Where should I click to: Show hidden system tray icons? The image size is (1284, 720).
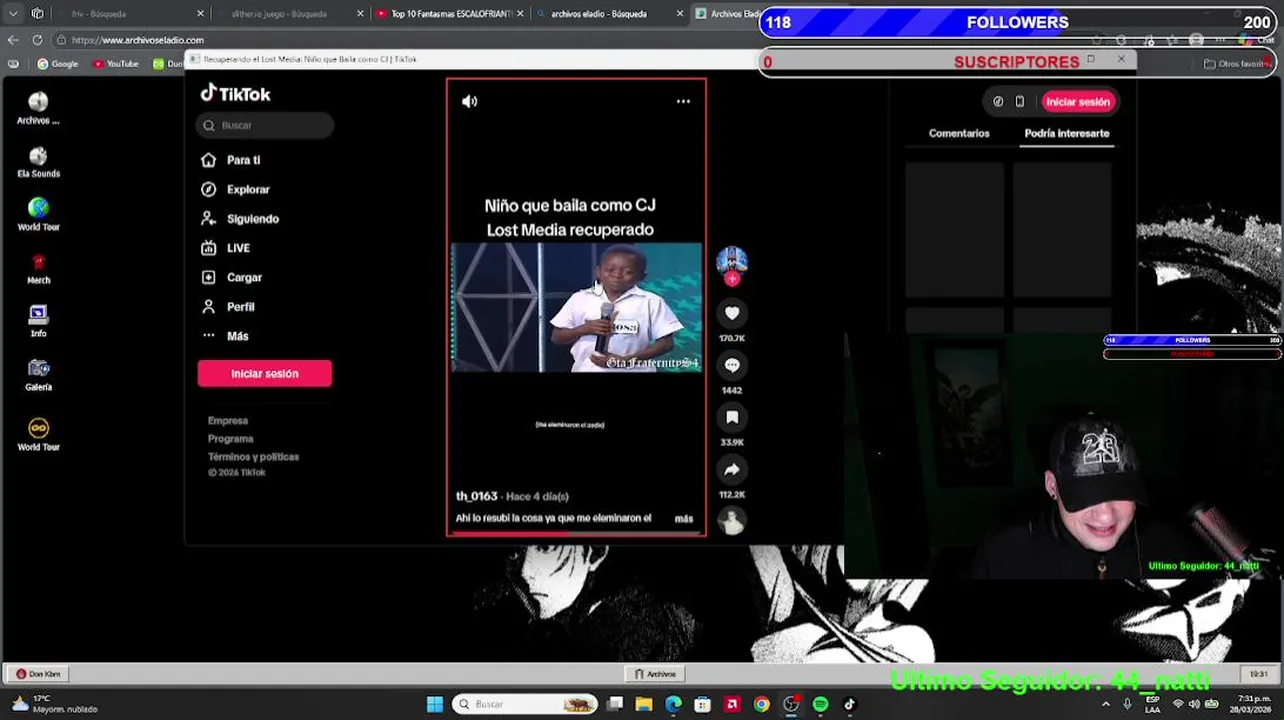coord(1106,704)
